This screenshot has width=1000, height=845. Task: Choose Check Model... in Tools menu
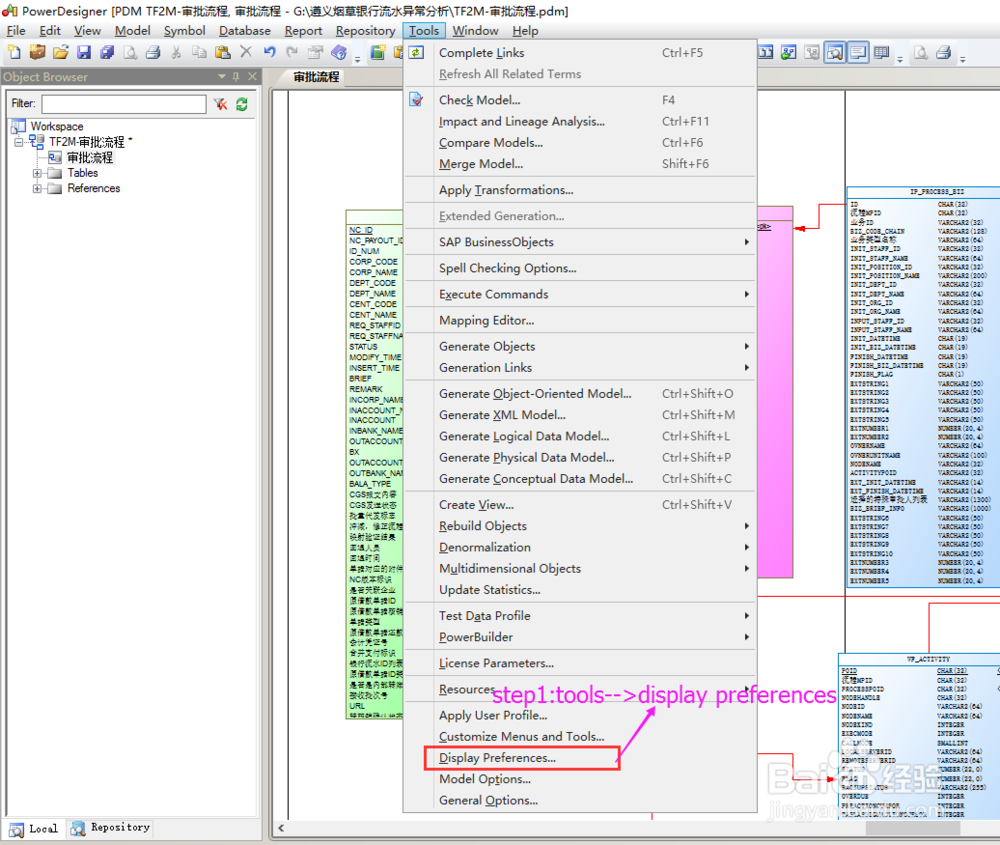pos(580,100)
